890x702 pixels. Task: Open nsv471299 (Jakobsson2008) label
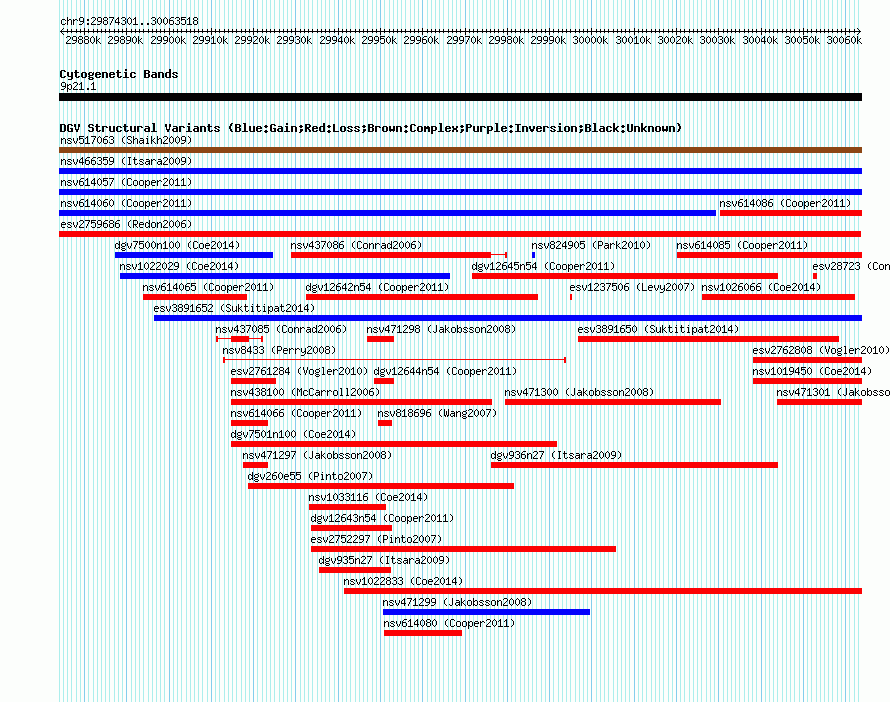click(457, 602)
